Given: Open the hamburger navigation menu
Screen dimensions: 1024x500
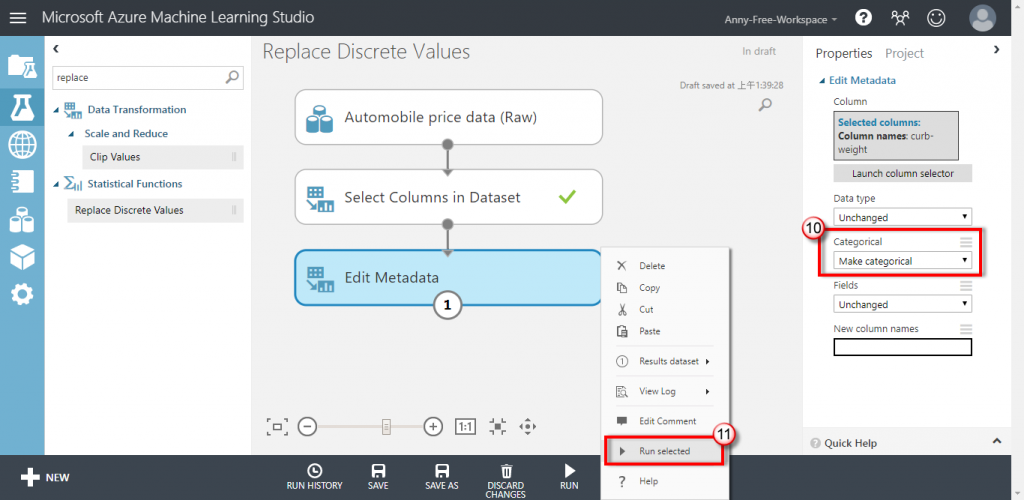Looking at the screenshot, I should pos(18,18).
